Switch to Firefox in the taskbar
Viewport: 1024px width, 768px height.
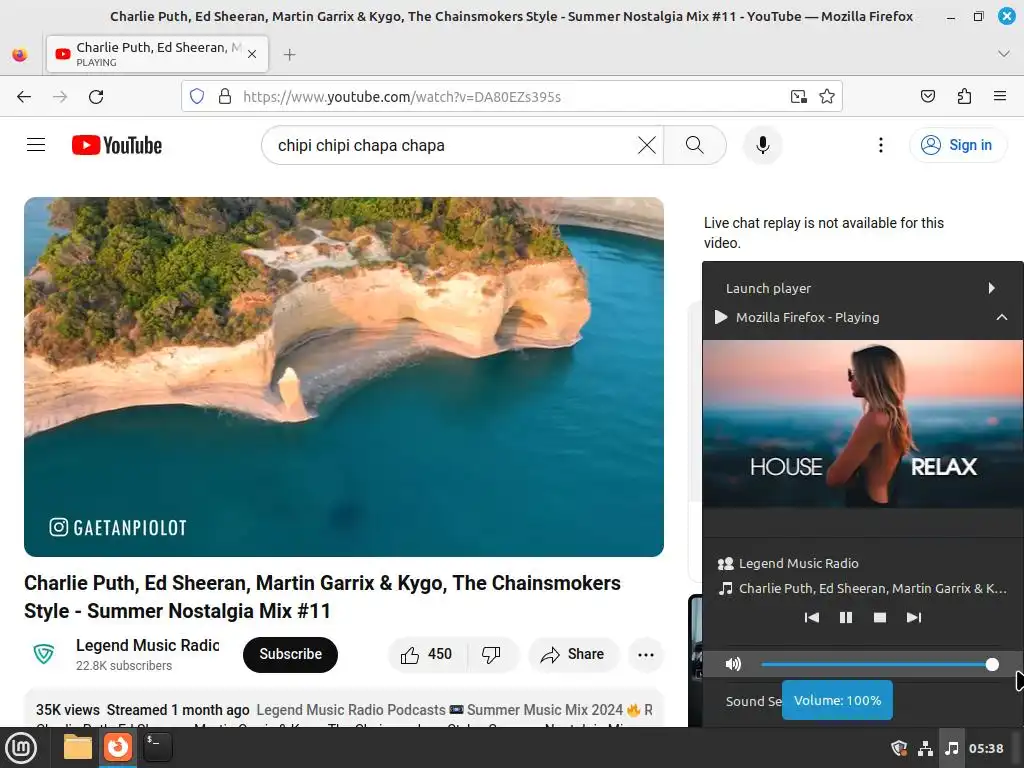coord(118,747)
